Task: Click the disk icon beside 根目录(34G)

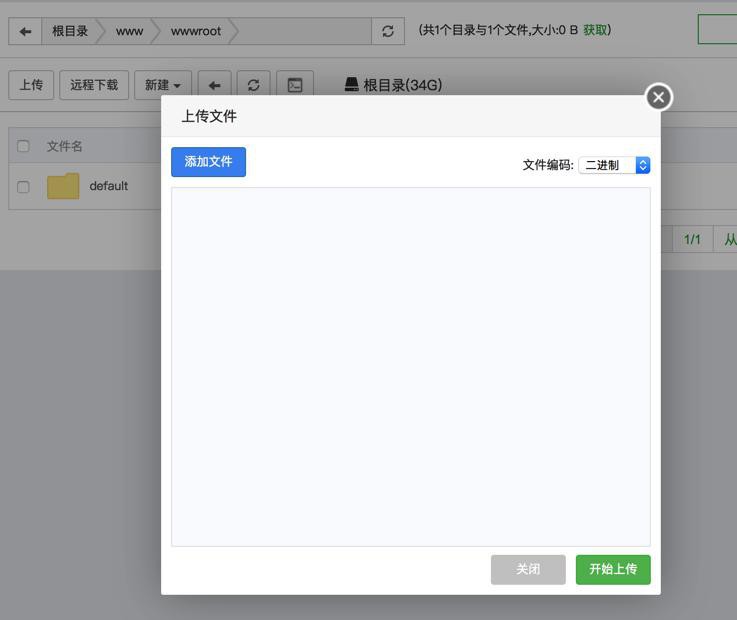Action: pyautogui.click(x=352, y=85)
